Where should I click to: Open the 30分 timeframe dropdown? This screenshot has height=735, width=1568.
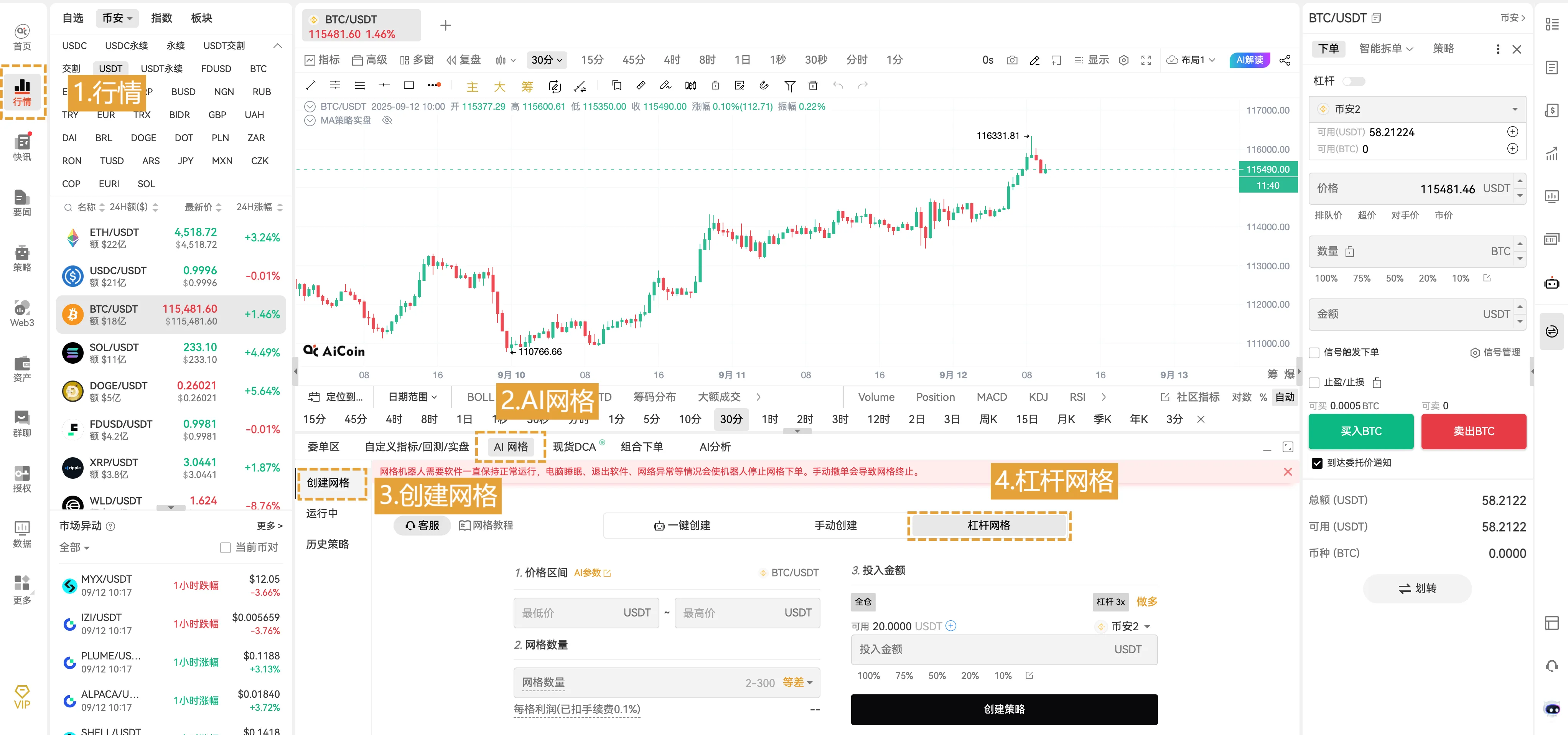click(x=546, y=60)
